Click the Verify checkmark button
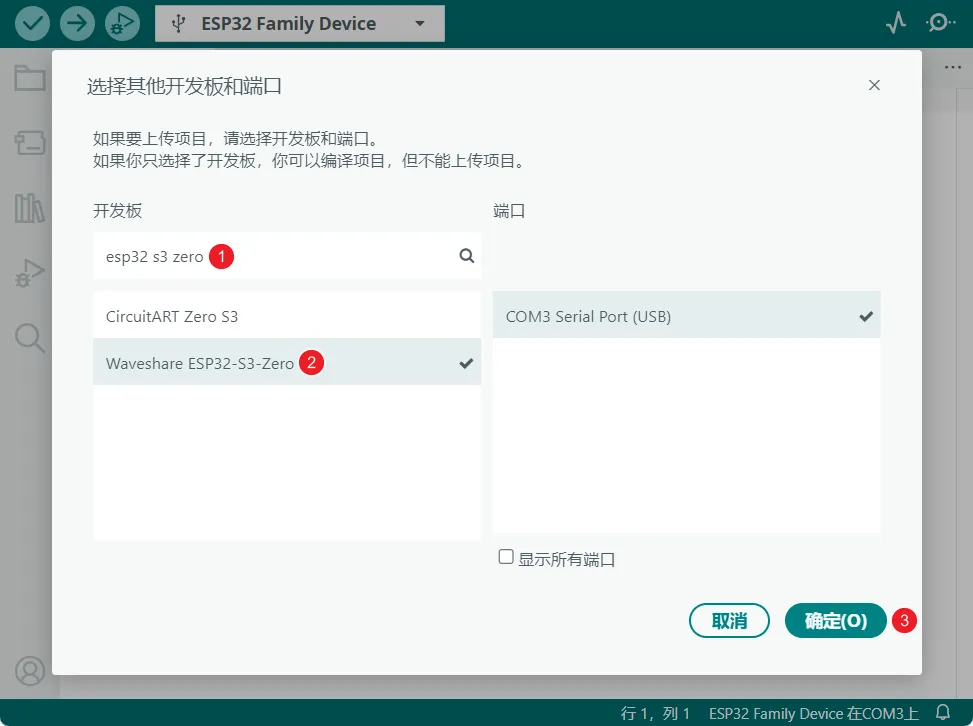This screenshot has height=726, width=973. (x=33, y=24)
